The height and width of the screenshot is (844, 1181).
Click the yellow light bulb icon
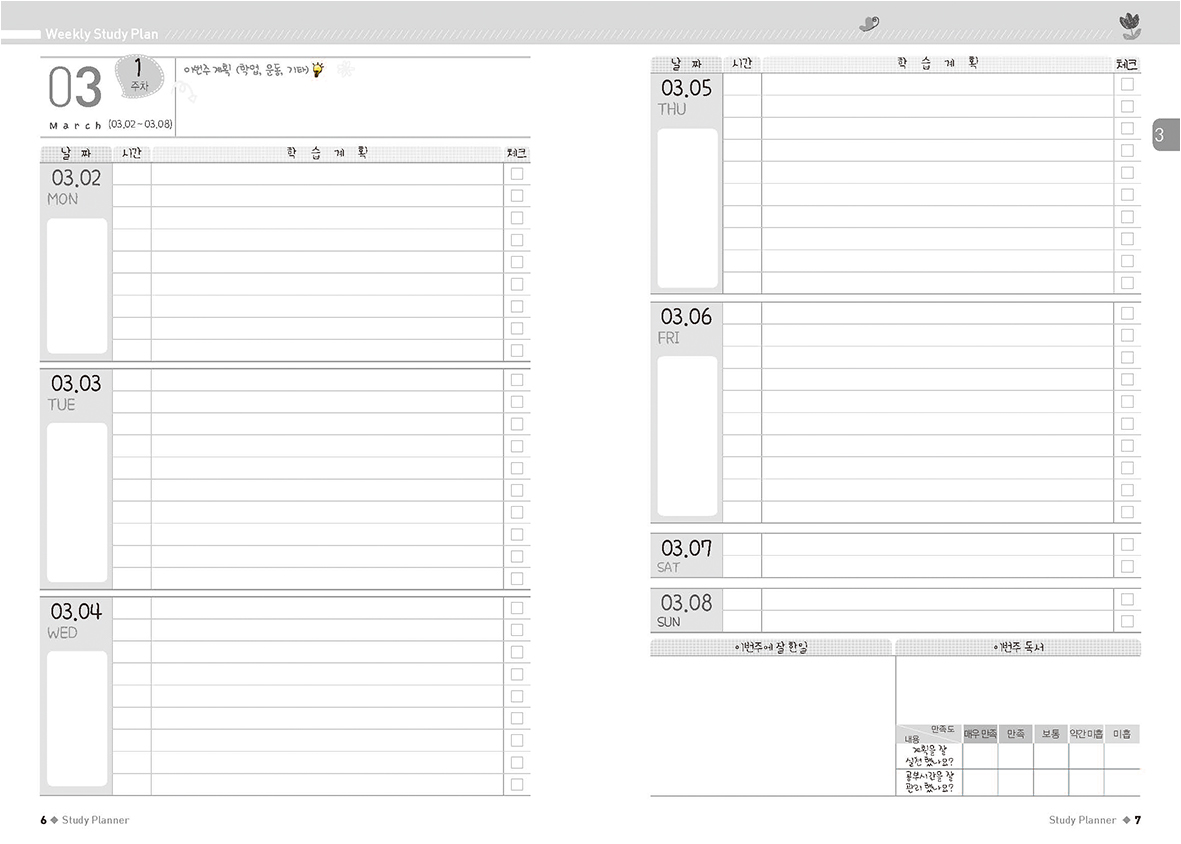coord(318,70)
